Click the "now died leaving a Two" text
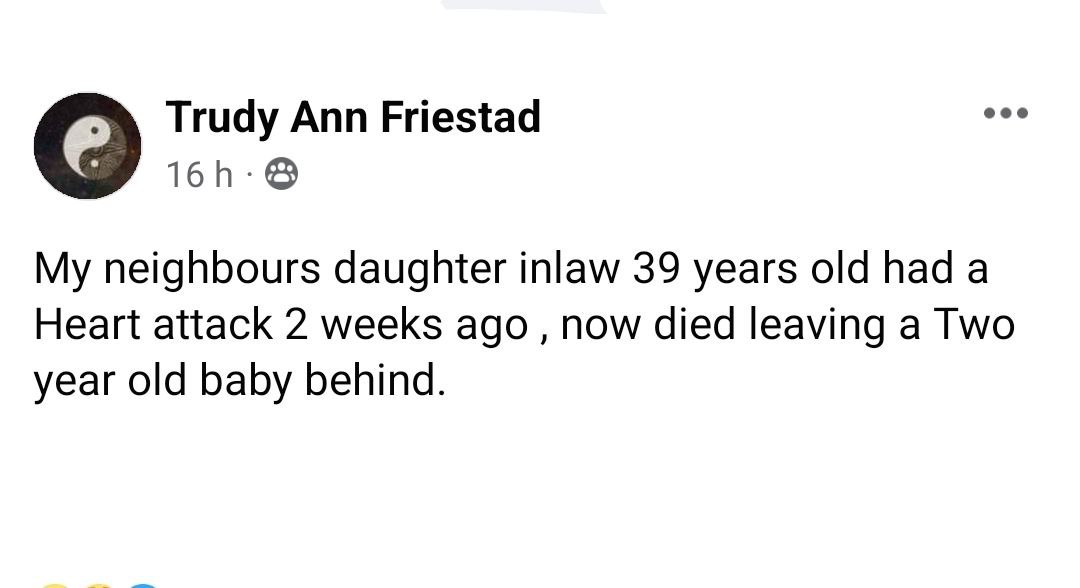Screen dimensions: 1080x588 [787, 324]
